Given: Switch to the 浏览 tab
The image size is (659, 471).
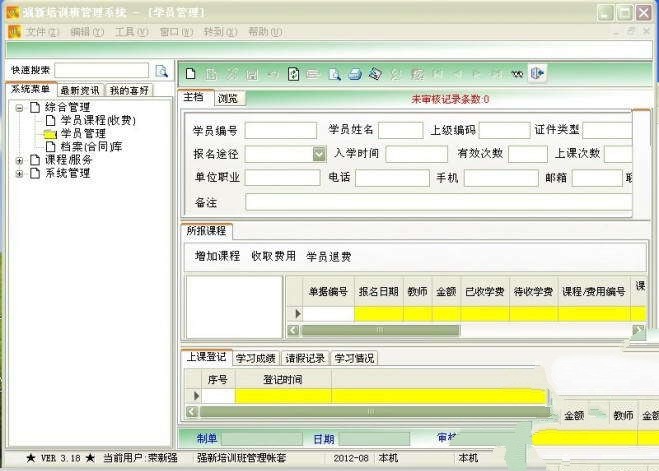Looking at the screenshot, I should point(228,99).
